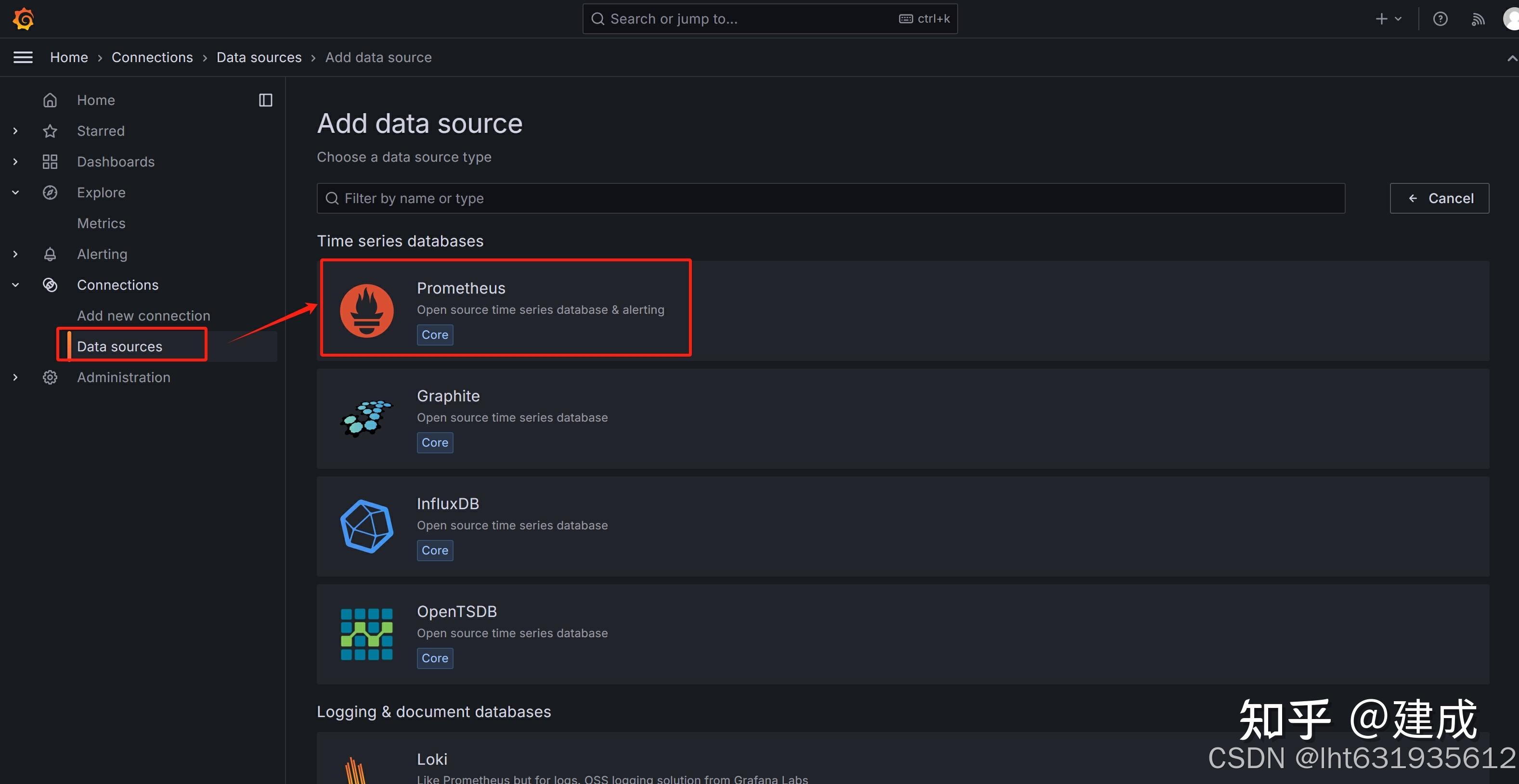Select the OpenTSDB data source icon

[x=366, y=634]
